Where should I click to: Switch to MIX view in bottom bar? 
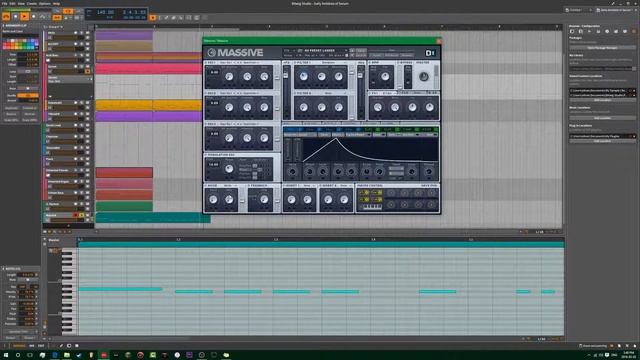[31, 346]
